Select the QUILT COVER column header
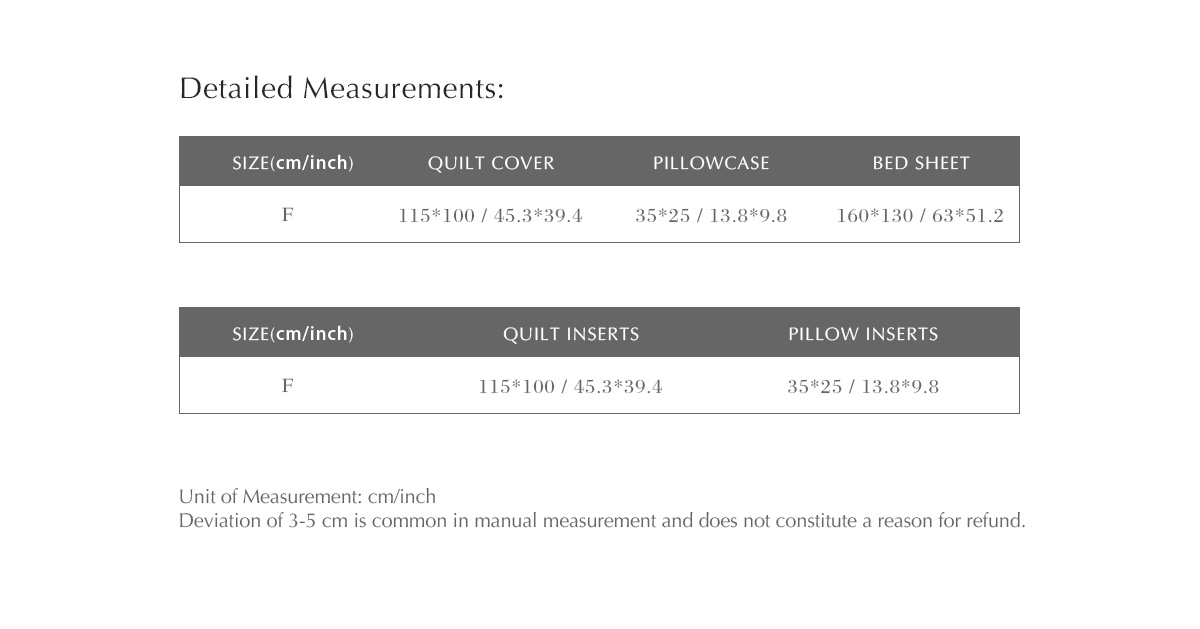The height and width of the screenshot is (629, 1200). [490, 163]
